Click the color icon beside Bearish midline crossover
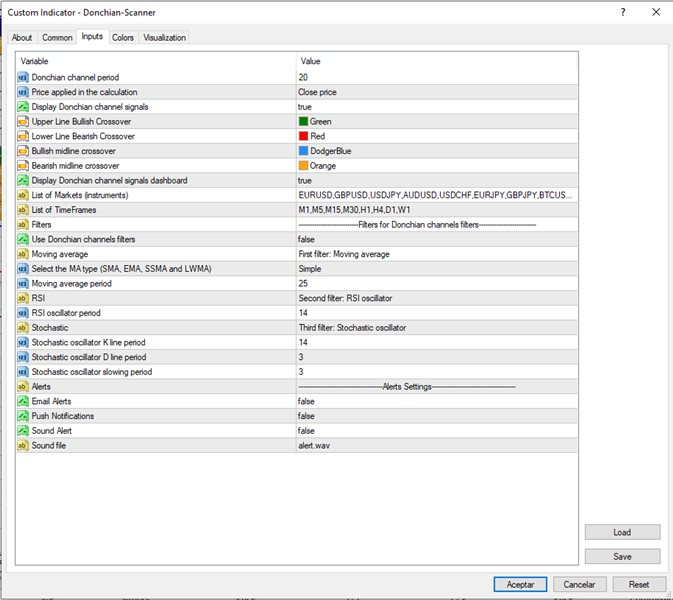673x600 pixels. tap(23, 166)
